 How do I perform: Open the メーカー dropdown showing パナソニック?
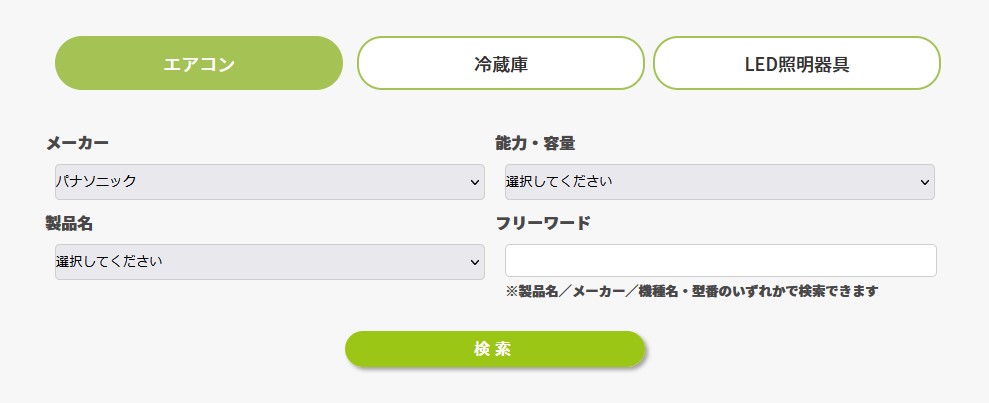(269, 182)
